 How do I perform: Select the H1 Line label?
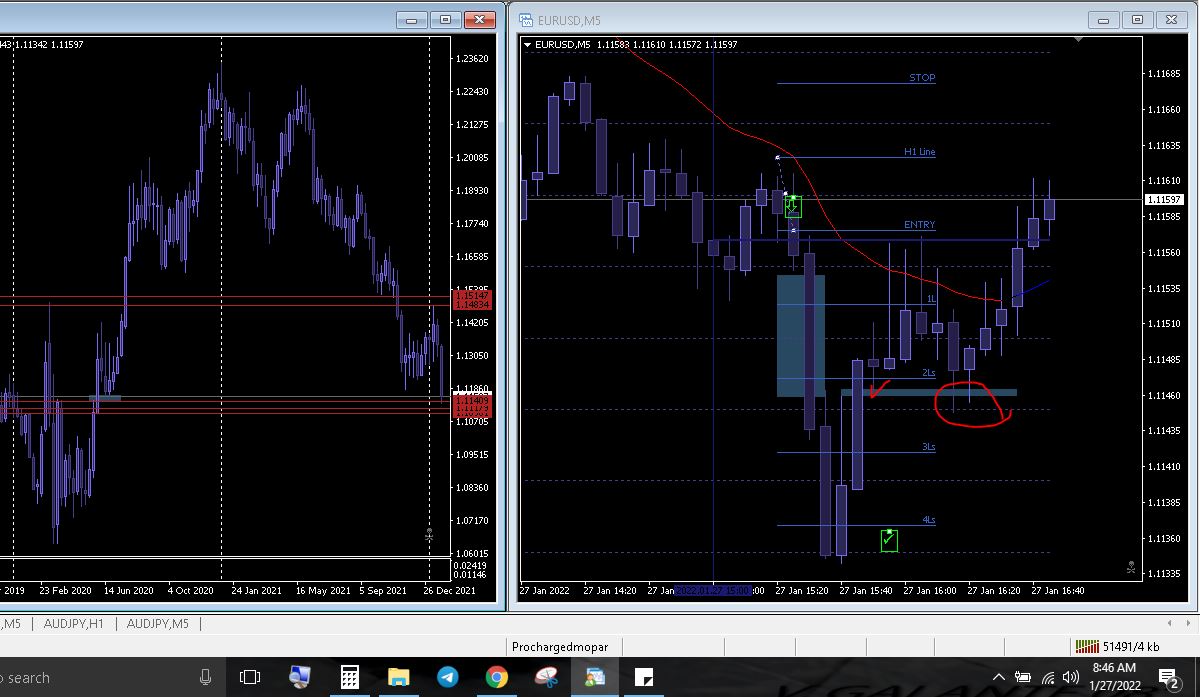click(919, 152)
